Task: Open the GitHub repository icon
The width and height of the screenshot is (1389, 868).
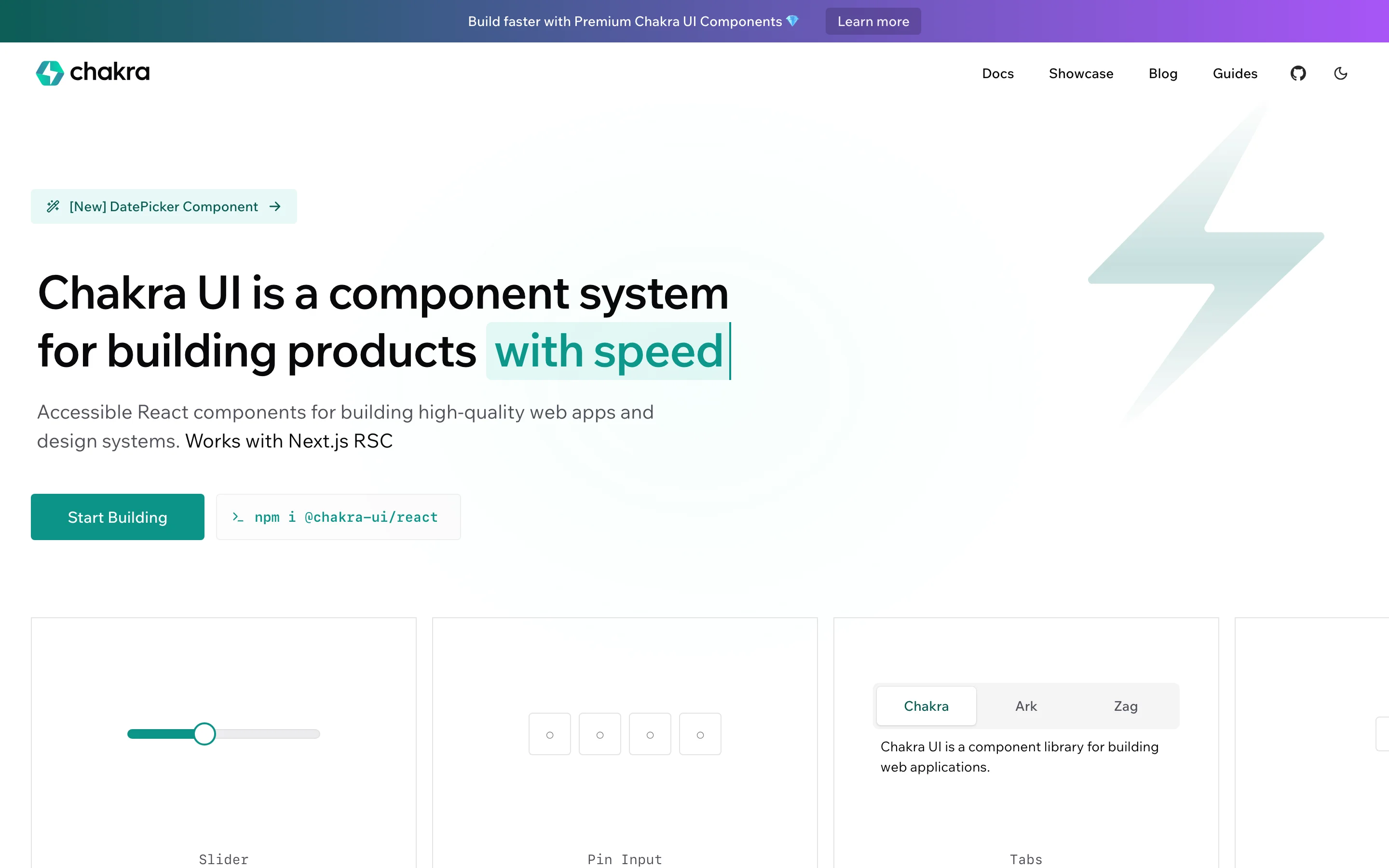Action: [x=1298, y=73]
